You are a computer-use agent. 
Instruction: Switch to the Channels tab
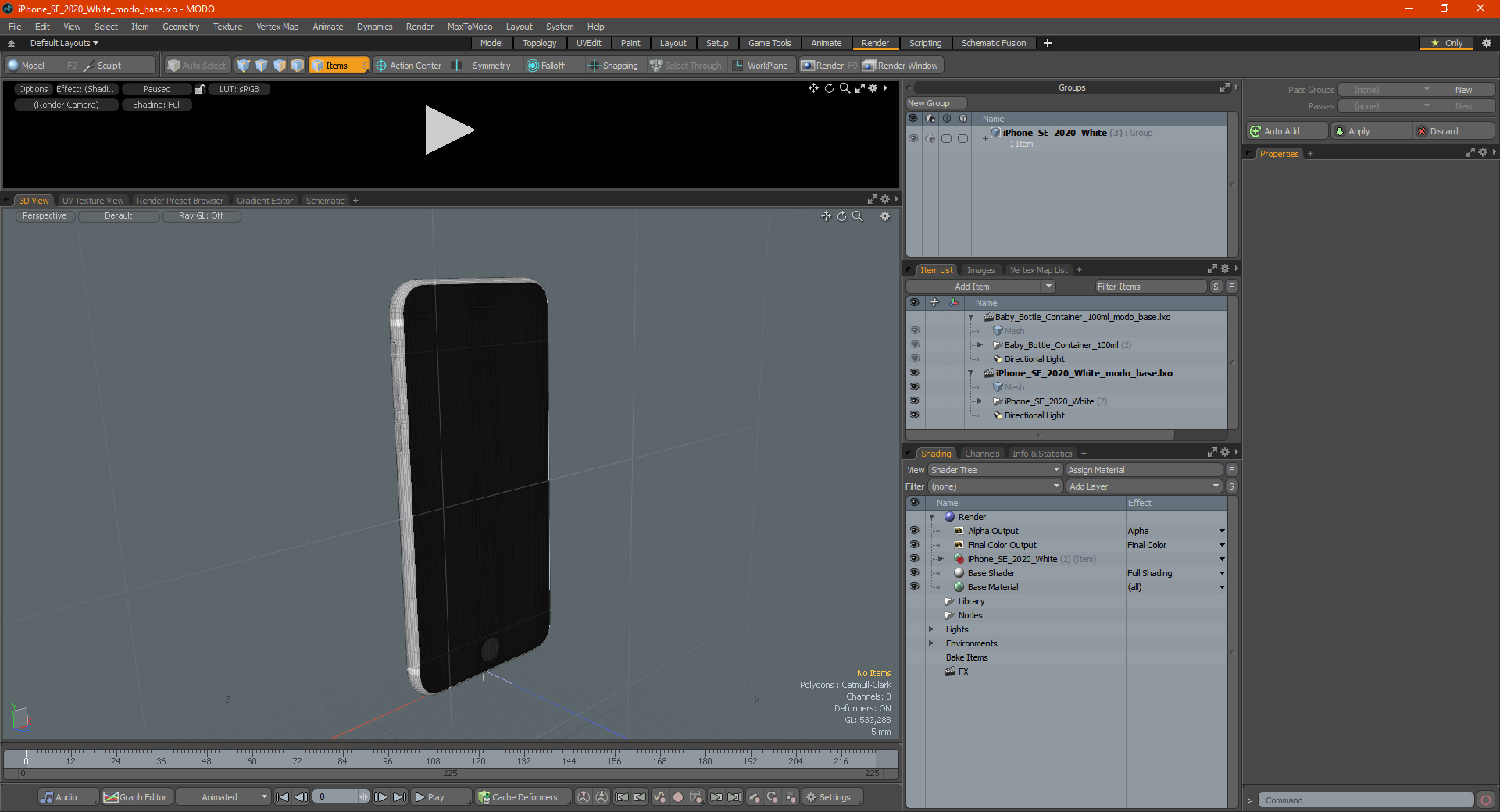pos(982,454)
